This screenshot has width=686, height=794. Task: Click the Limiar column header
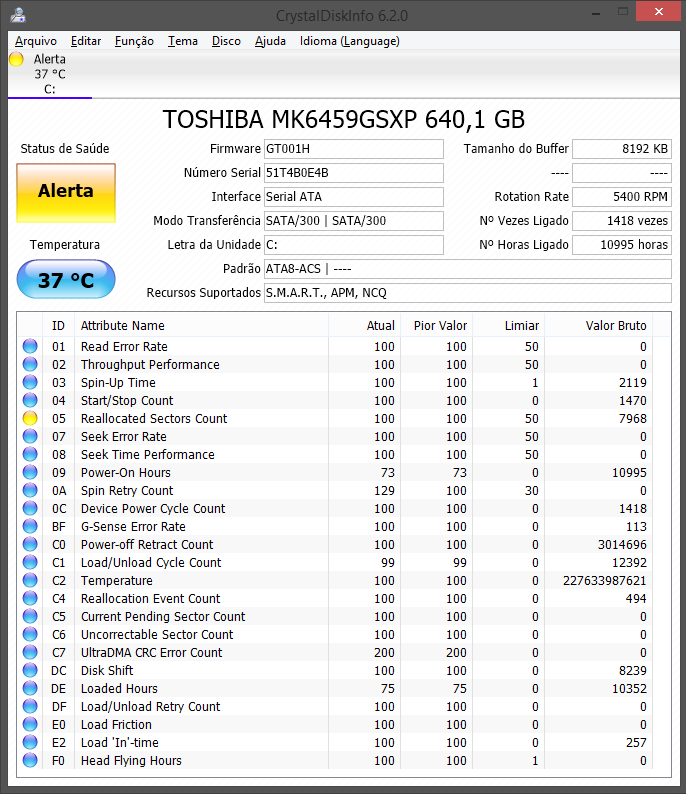coord(508,326)
